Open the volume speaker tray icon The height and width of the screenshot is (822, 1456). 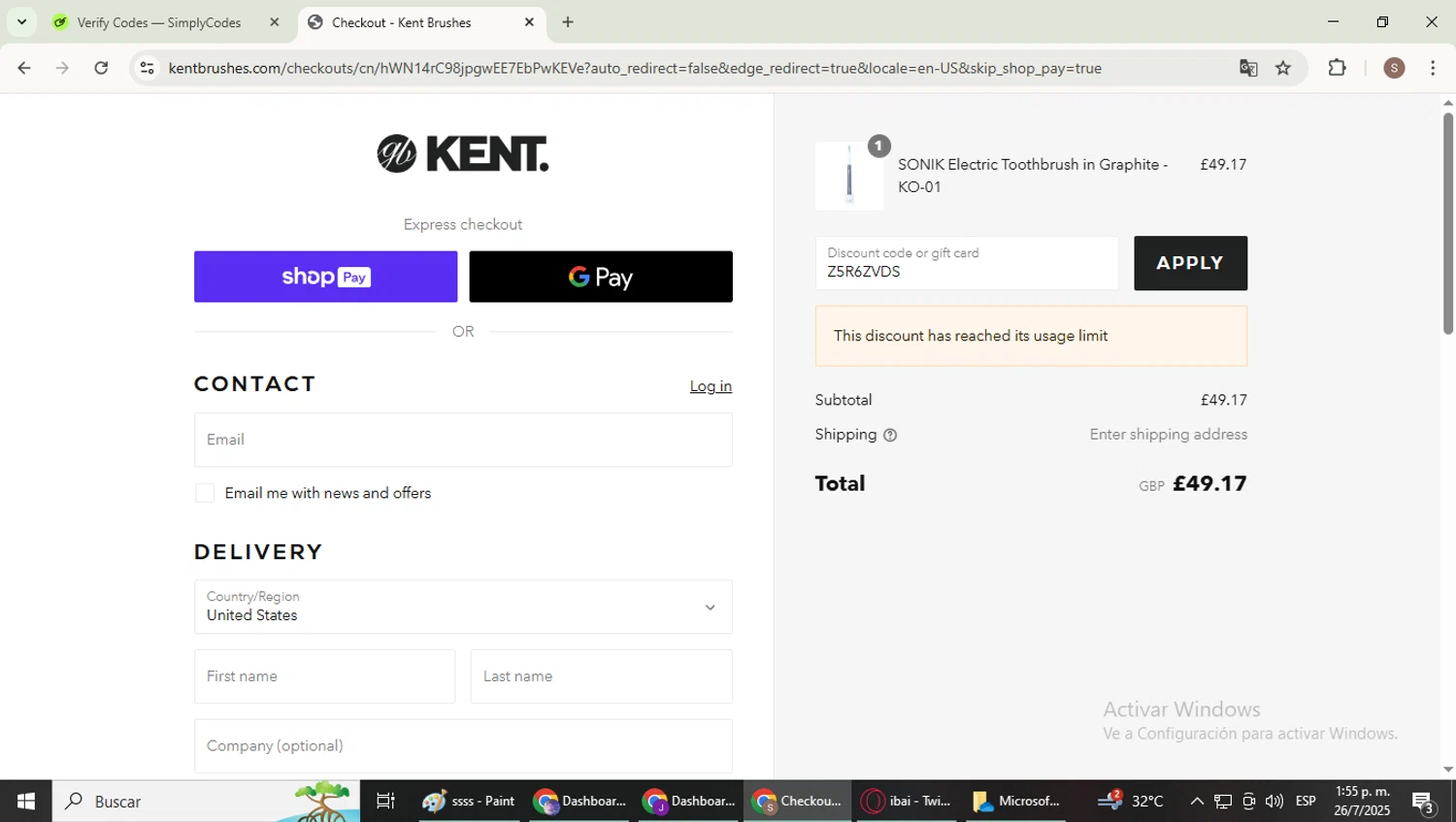[x=1274, y=801]
